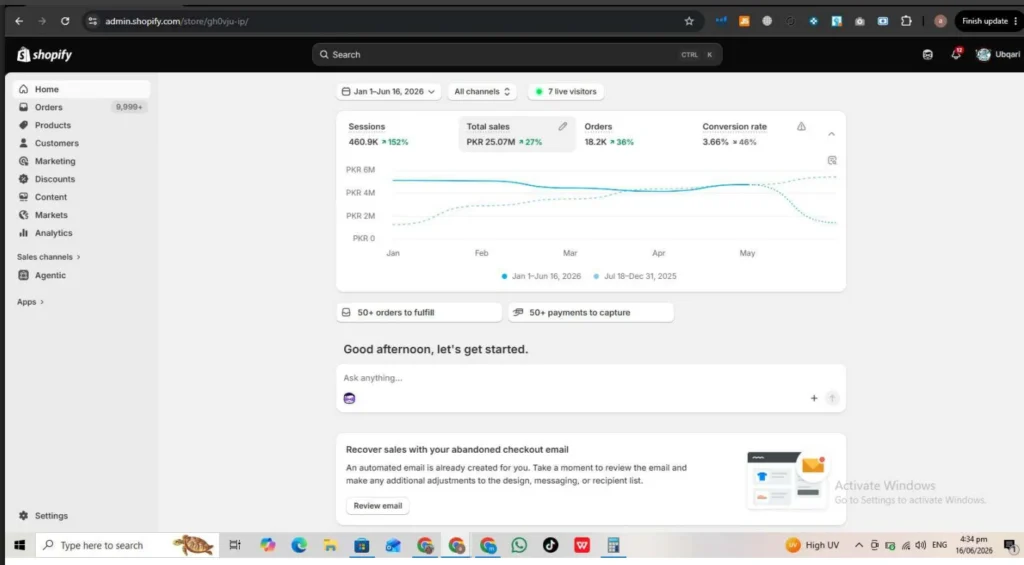Click the browser forward arrow
1024x565 pixels.
pos(42,21)
